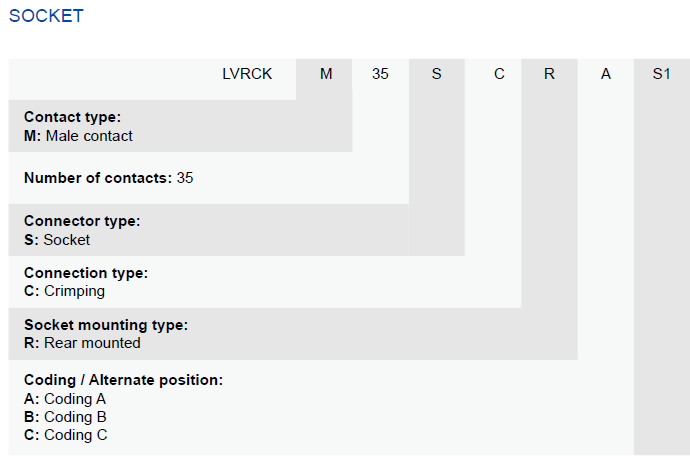
Task: Click the Connector type label
Action: pyautogui.click(x=82, y=221)
